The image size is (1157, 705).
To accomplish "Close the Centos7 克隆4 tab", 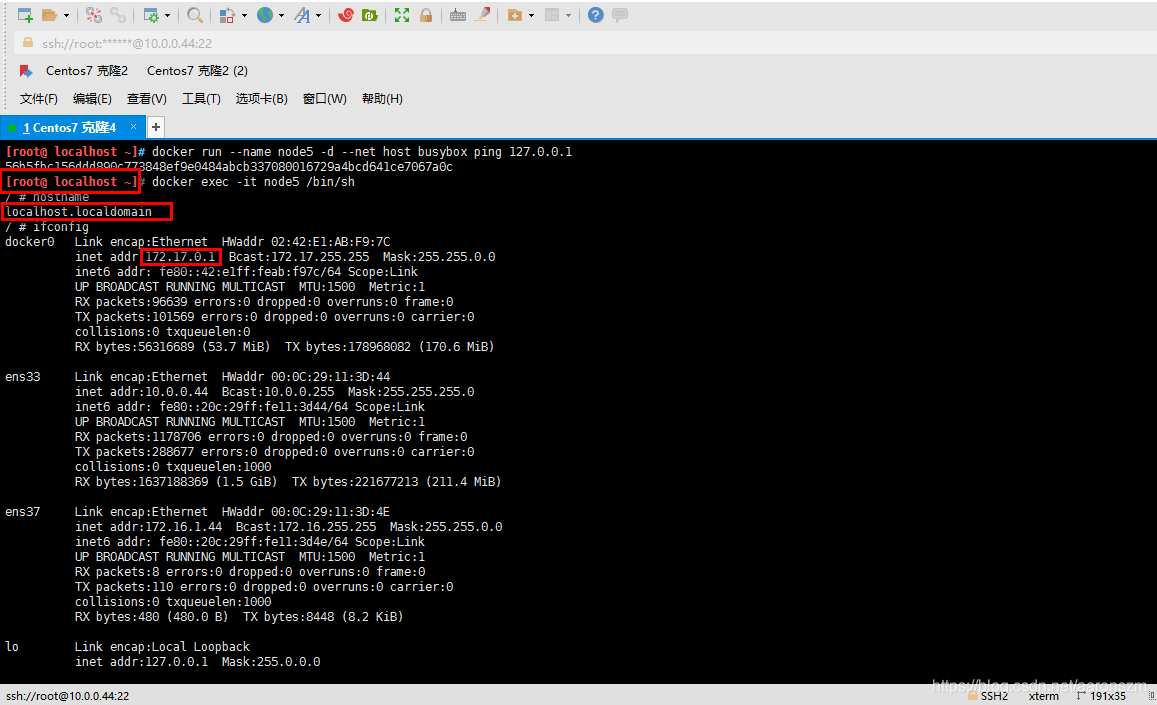I will pos(134,127).
